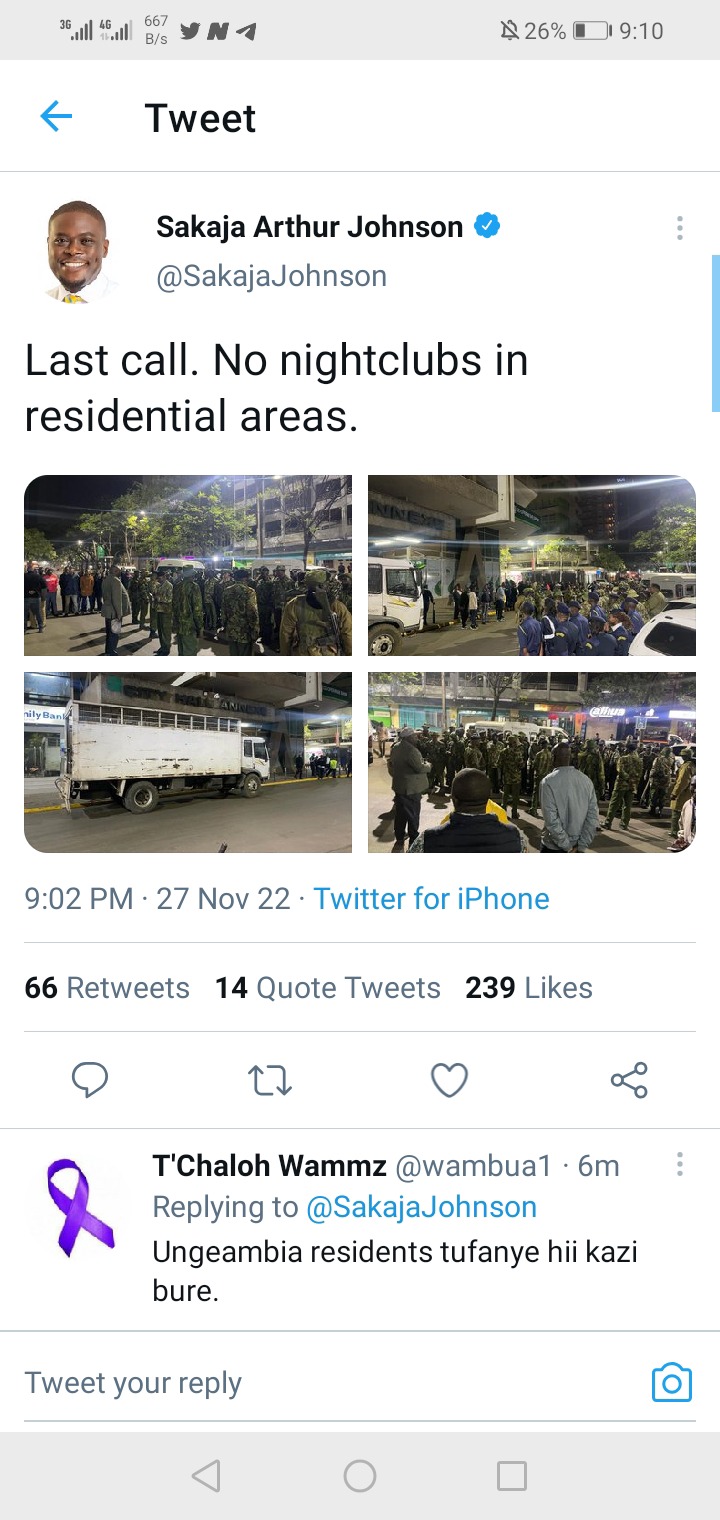View the 66 Retweets list
This screenshot has height=1520, width=720.
pos(107,988)
